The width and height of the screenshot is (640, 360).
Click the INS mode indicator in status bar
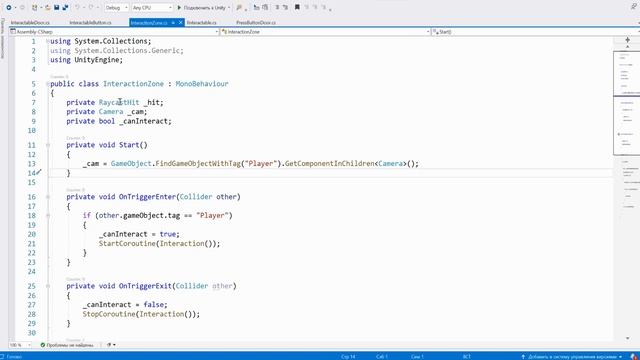pos(467,357)
